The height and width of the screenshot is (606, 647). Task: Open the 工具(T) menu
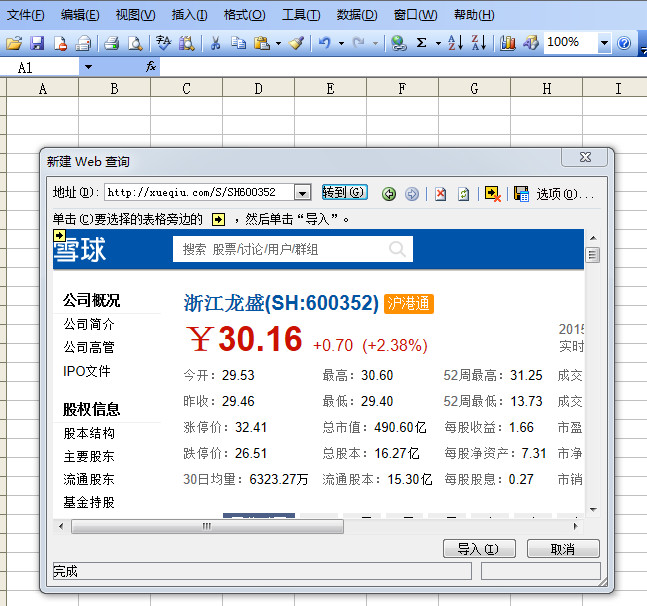point(301,15)
